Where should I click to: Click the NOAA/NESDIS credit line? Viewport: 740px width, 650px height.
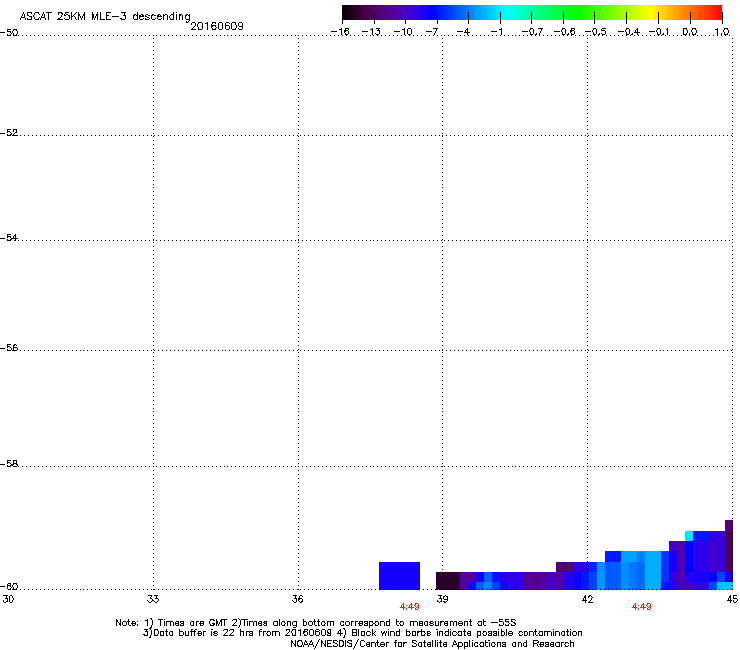432,643
